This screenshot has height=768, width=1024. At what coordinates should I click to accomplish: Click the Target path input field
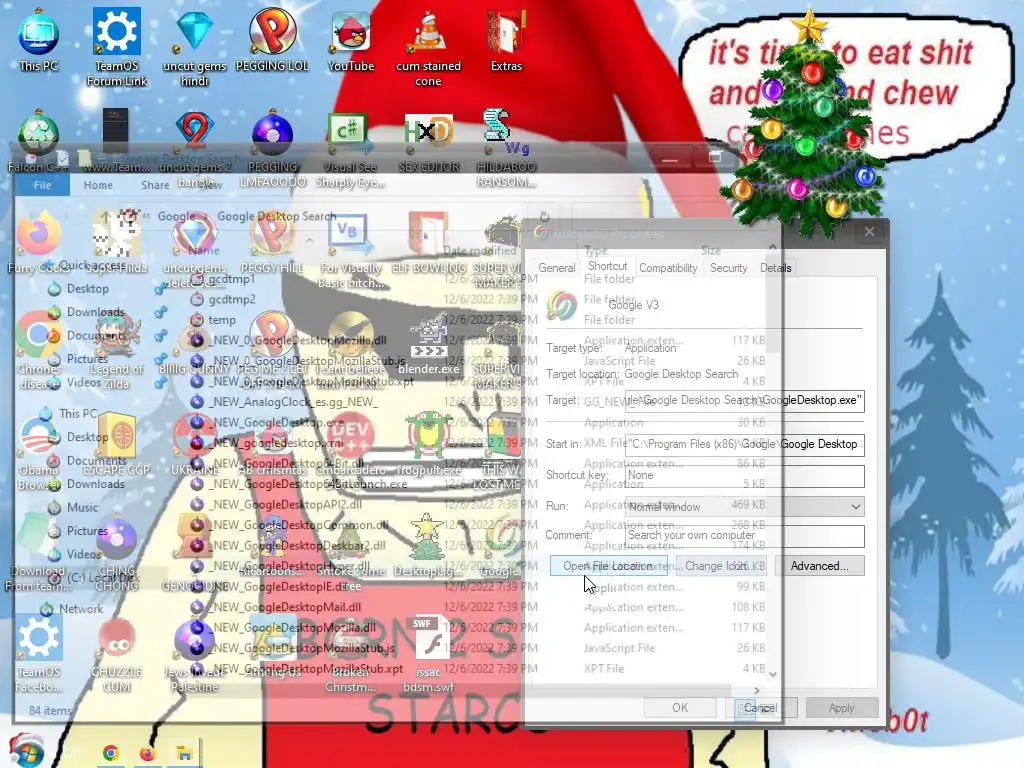click(744, 400)
